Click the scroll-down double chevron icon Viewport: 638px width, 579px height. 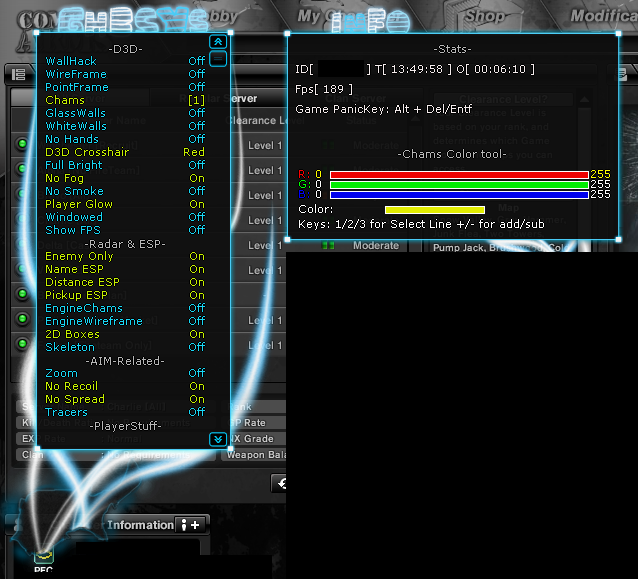pos(218,439)
